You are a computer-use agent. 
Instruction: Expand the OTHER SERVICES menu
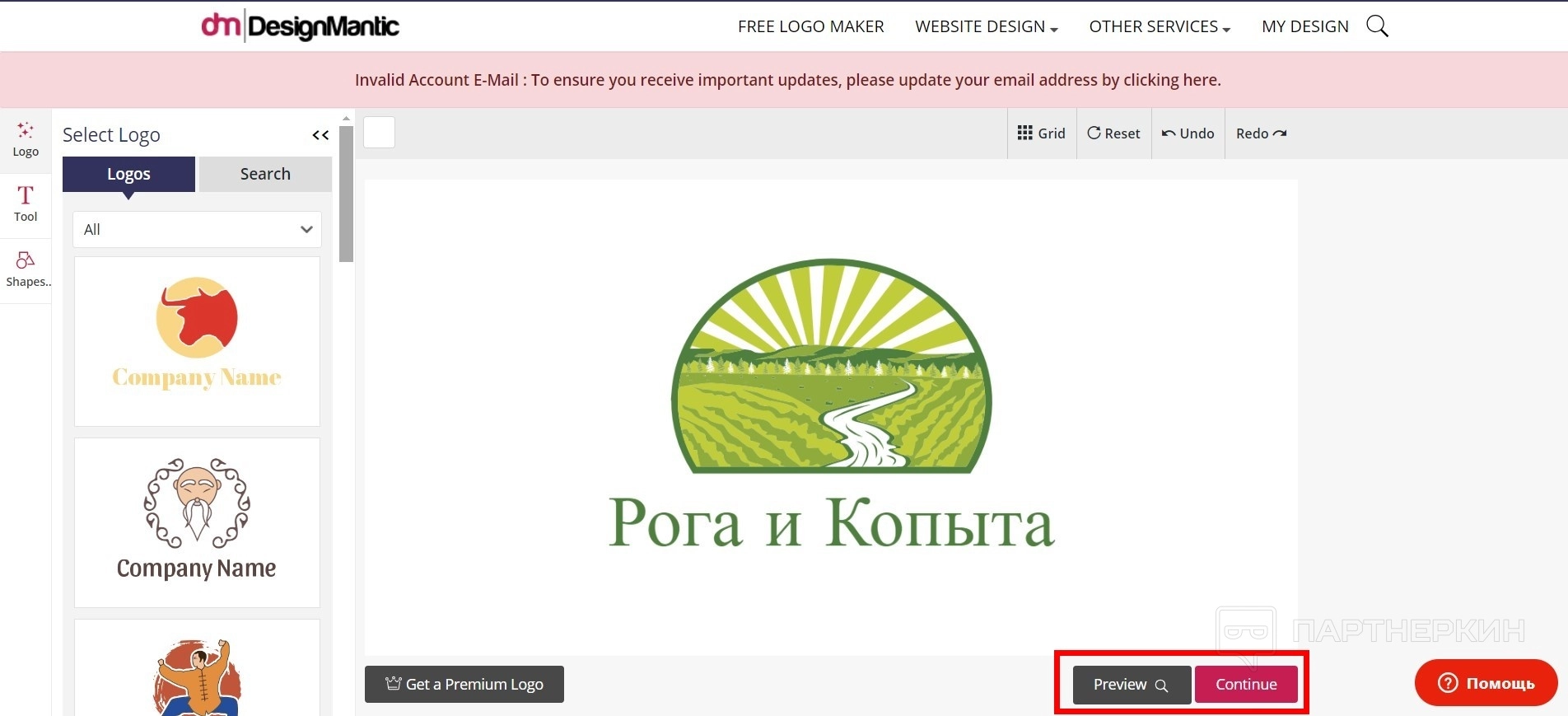click(1160, 26)
